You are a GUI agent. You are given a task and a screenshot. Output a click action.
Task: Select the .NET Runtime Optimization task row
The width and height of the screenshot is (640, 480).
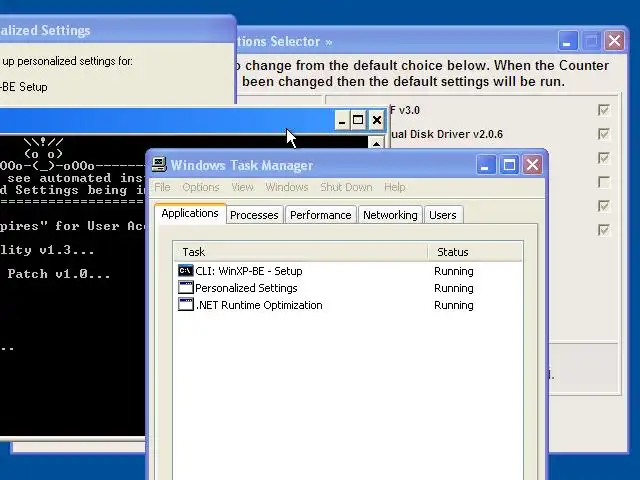pos(349,305)
